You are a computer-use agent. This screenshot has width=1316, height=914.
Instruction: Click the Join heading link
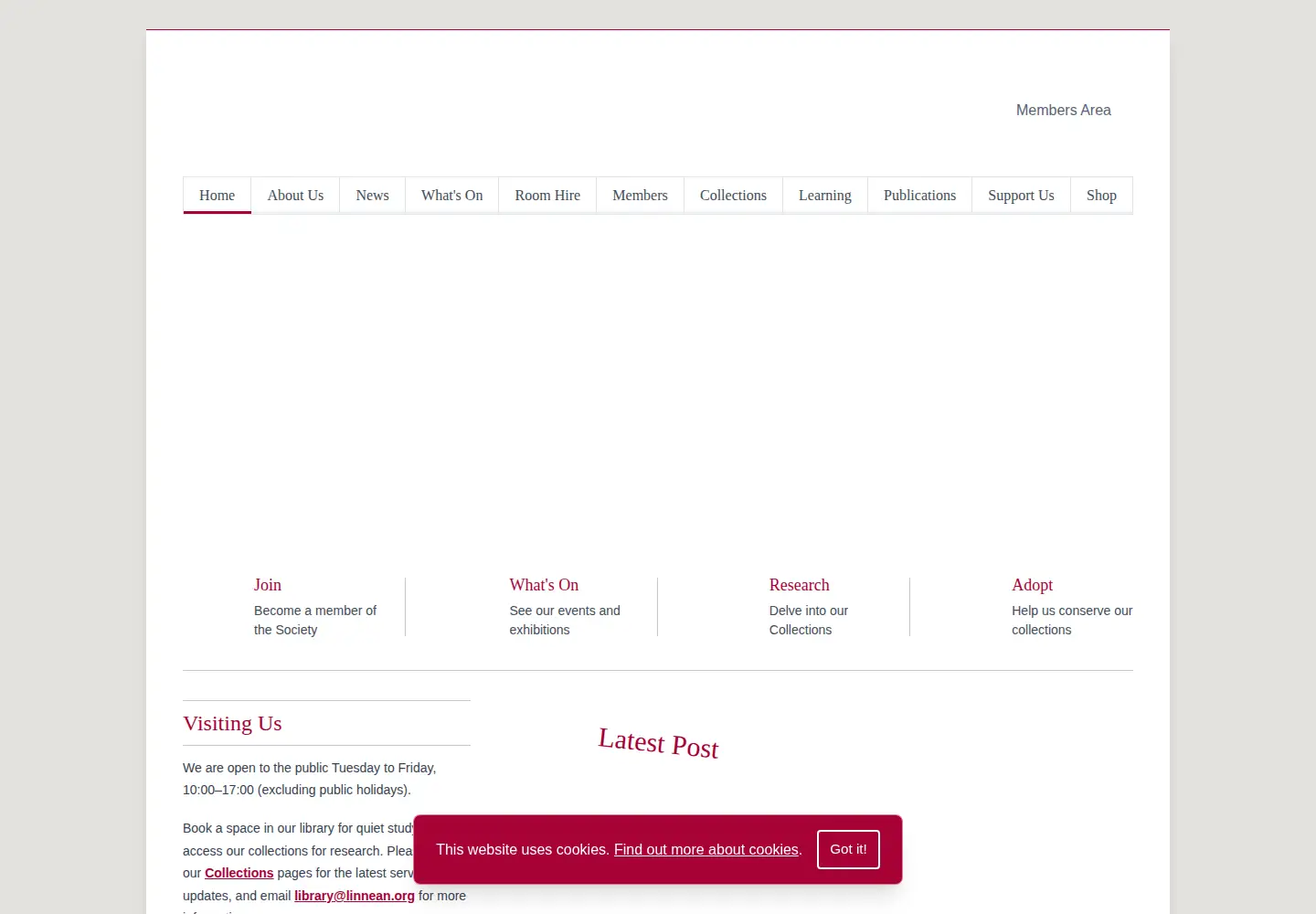pos(268,585)
